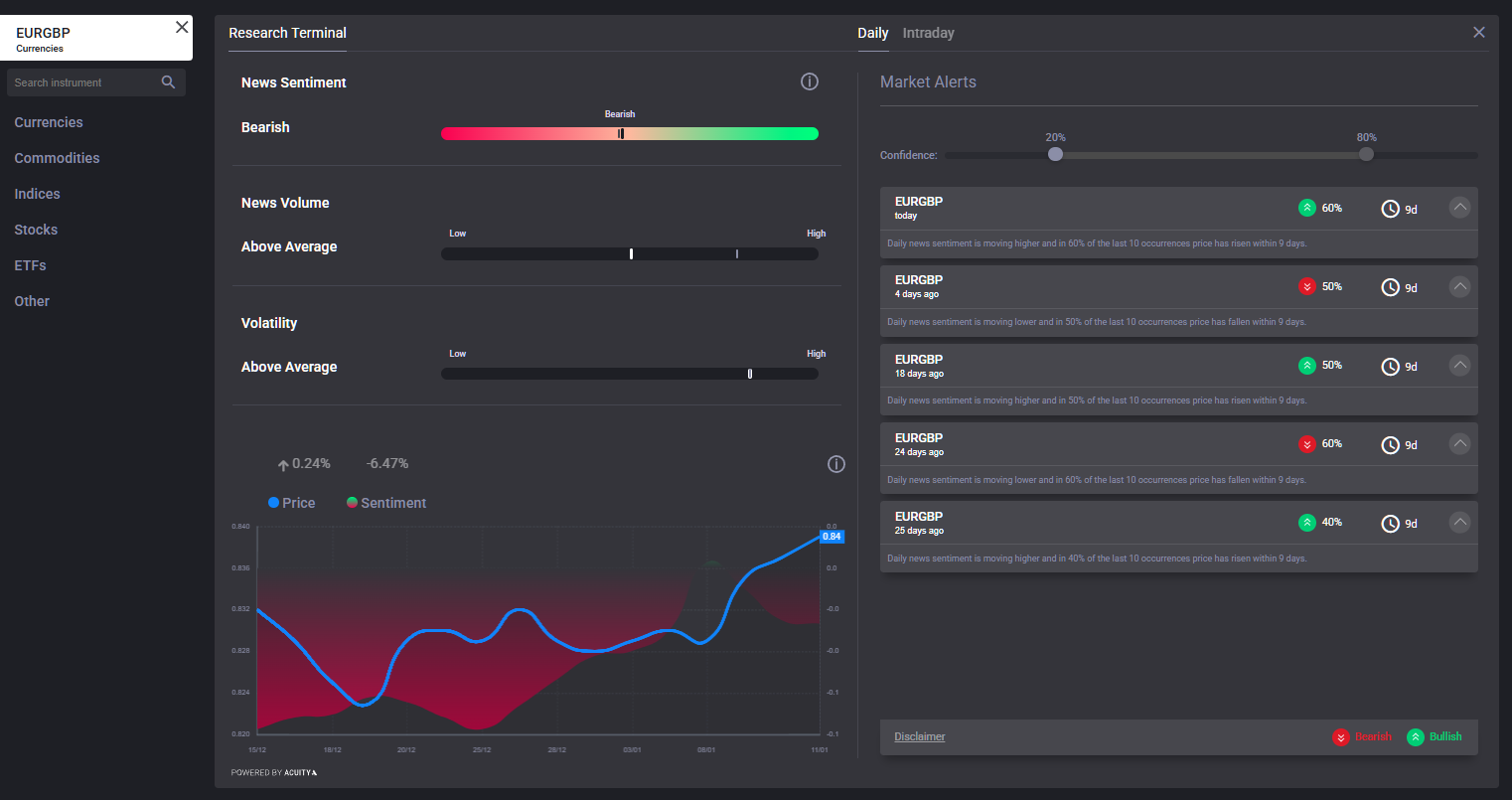Toggle the Price series in the chart legend

click(291, 502)
